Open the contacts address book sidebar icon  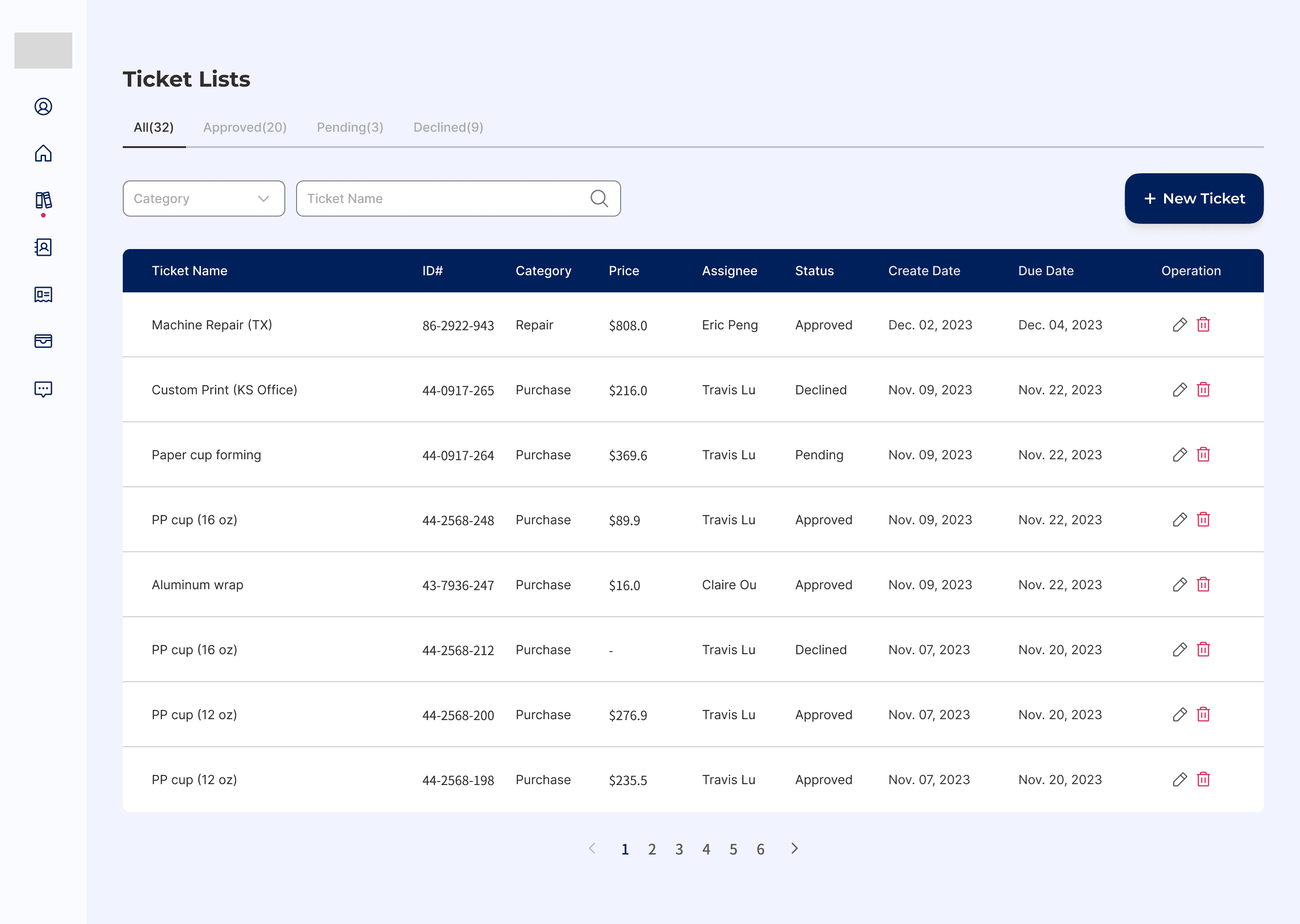point(43,247)
